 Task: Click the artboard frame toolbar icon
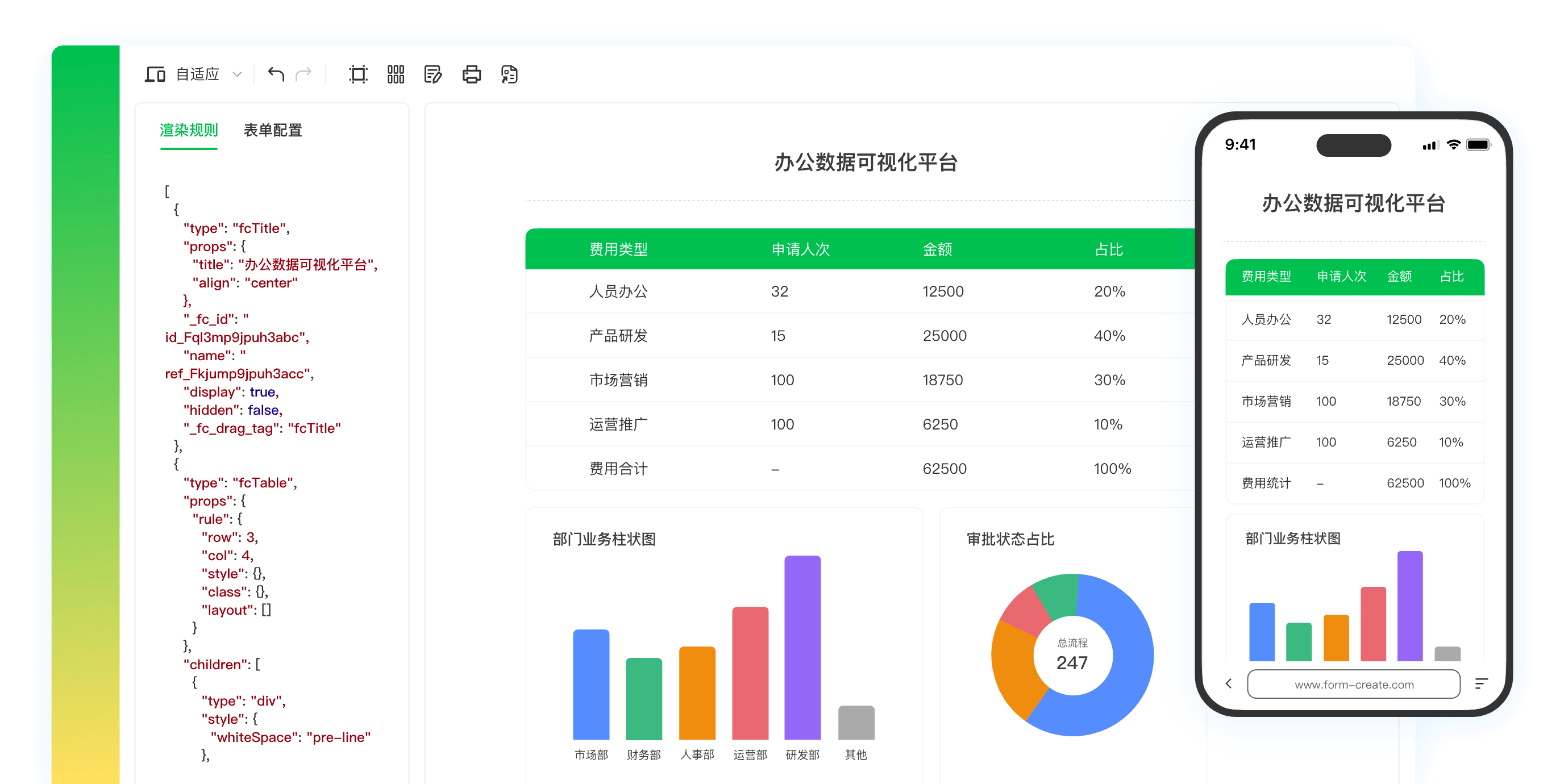[358, 74]
